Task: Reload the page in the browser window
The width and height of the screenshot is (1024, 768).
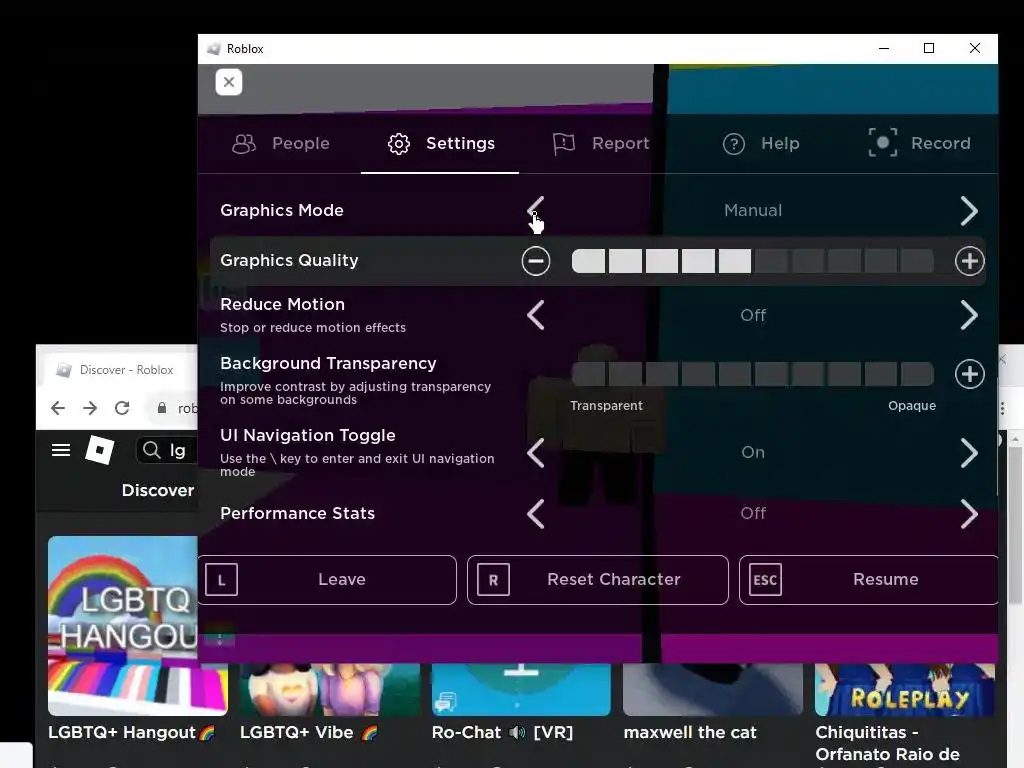Action: click(122, 408)
